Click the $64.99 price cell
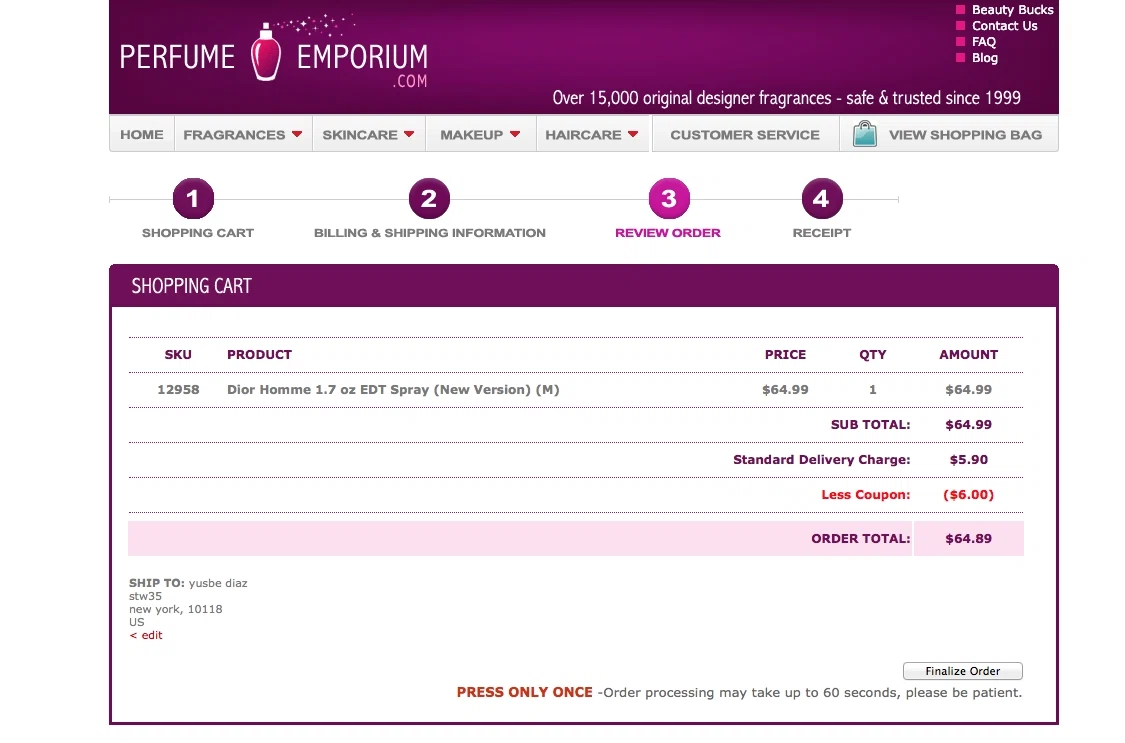The width and height of the screenshot is (1125, 743). pyautogui.click(x=785, y=389)
